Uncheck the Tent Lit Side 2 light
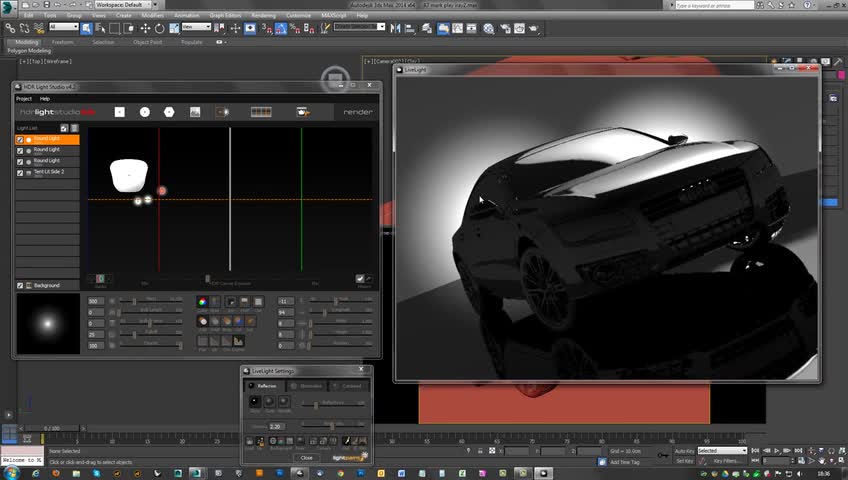This screenshot has height=480, width=848. point(20,172)
